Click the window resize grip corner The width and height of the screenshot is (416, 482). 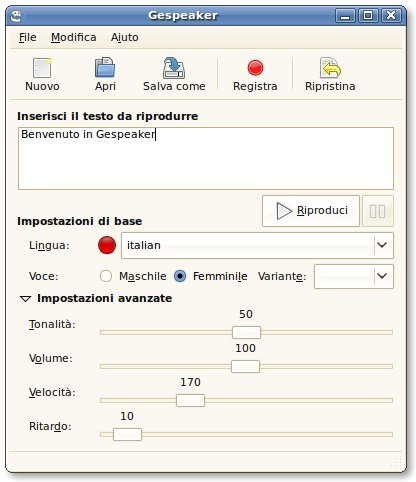coord(396,462)
